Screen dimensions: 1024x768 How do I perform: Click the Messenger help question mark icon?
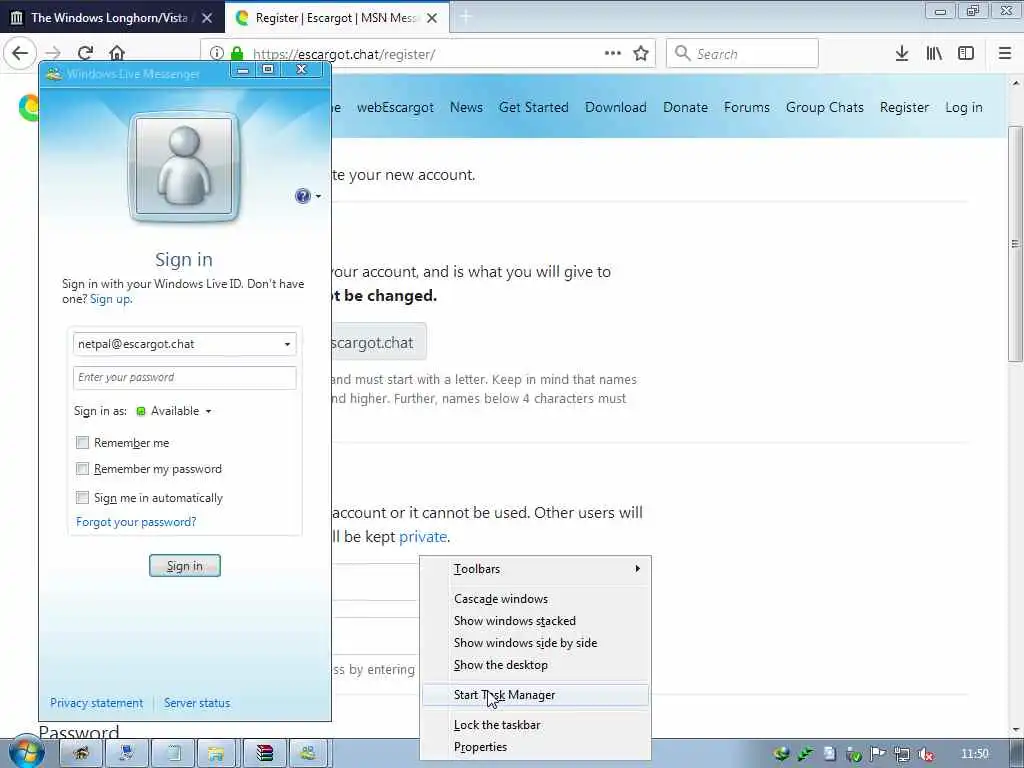click(302, 196)
